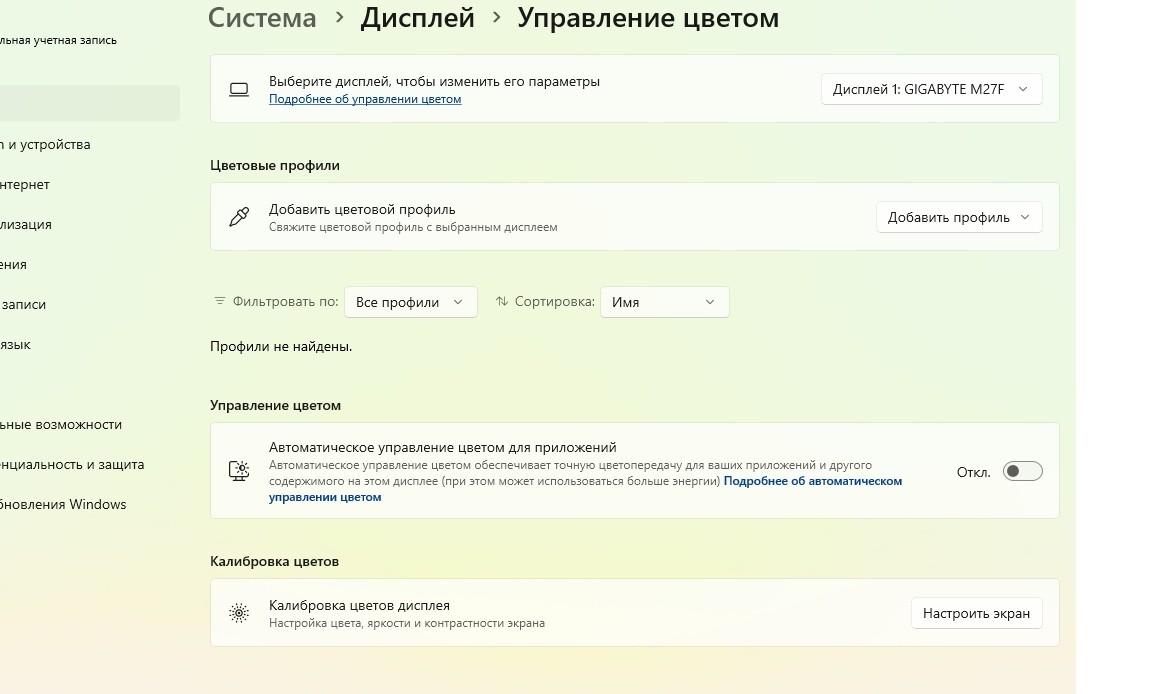Open Подробнее об управлении цветом link
The height and width of the screenshot is (694, 1152).
(365, 99)
